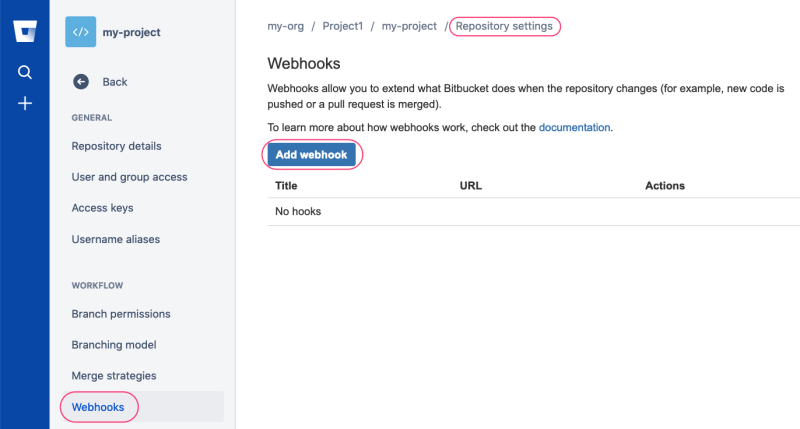Open the webhooks documentation link

574,128
